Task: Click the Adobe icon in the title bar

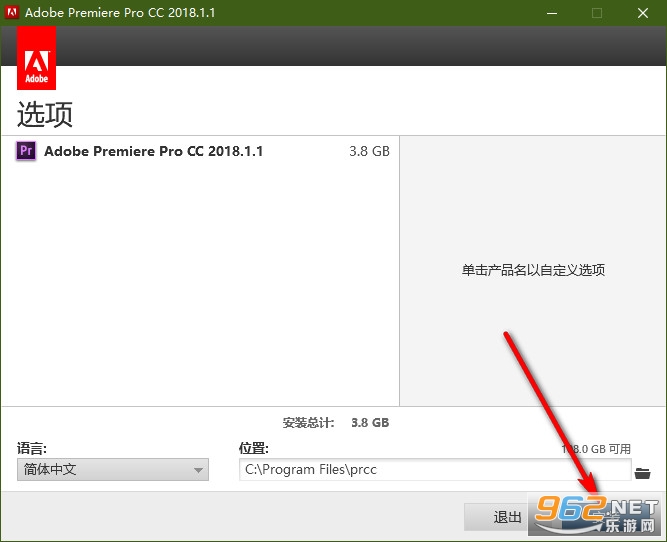Action: [x=11, y=12]
